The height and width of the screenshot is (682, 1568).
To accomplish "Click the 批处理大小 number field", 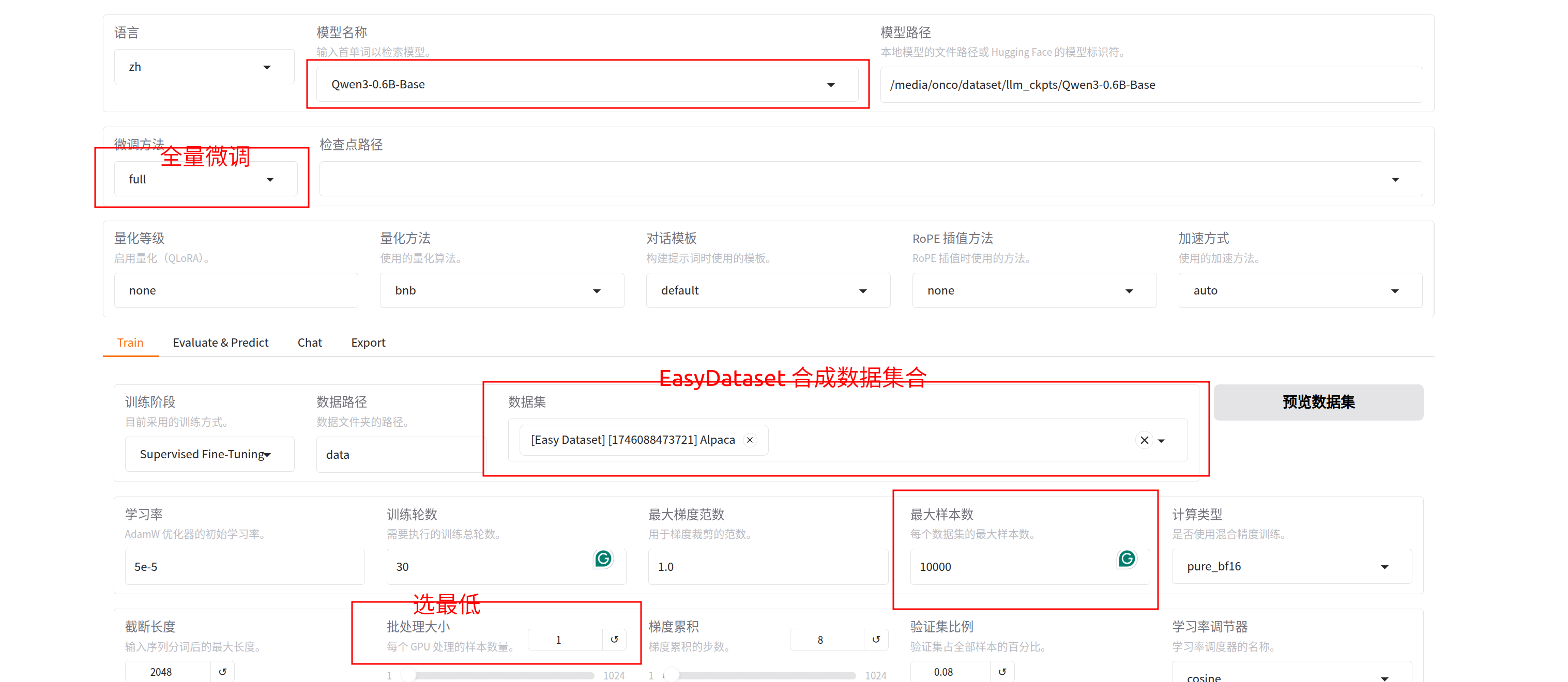I will click(565, 640).
